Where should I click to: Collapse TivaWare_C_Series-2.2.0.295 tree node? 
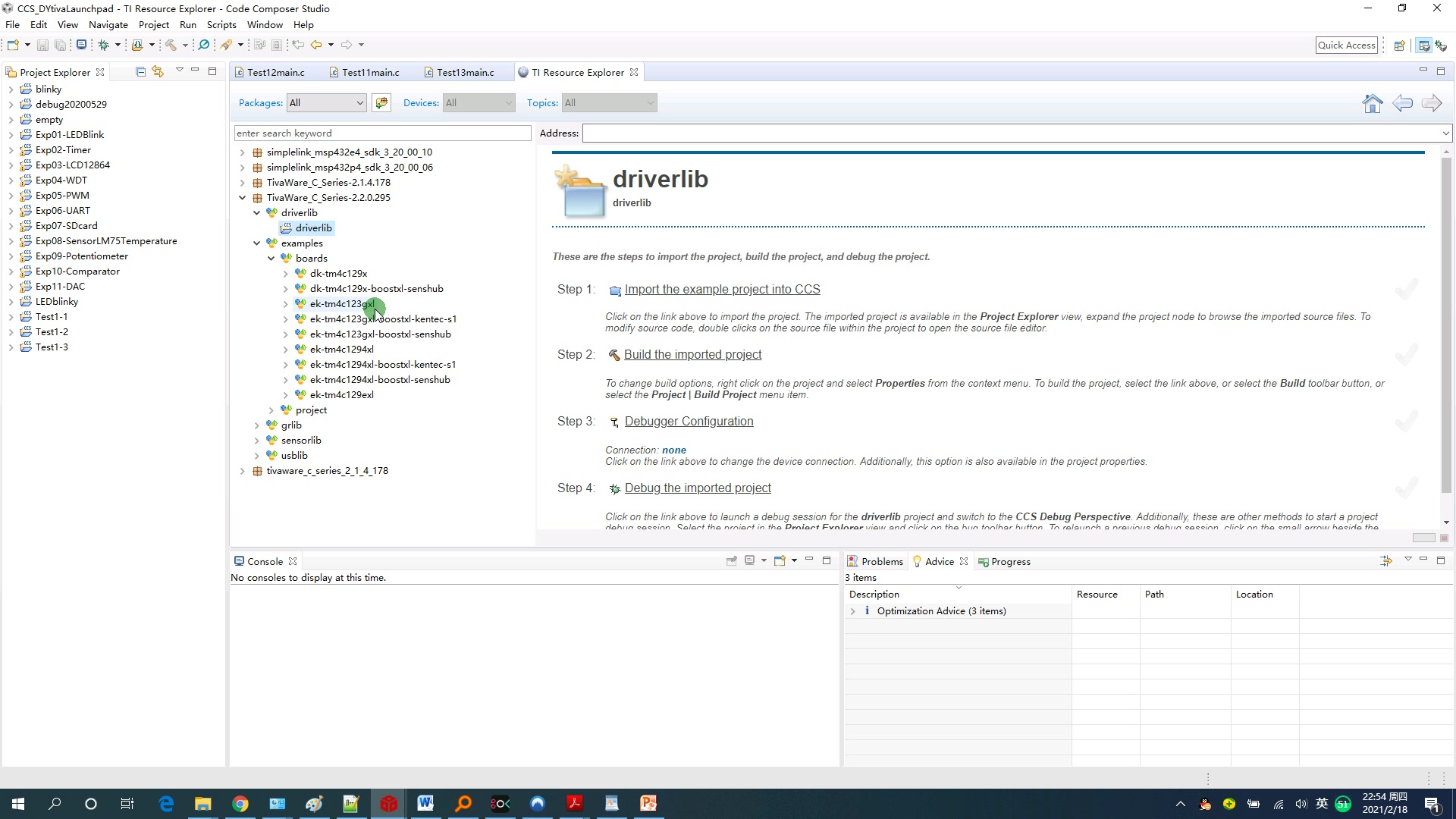tap(242, 198)
